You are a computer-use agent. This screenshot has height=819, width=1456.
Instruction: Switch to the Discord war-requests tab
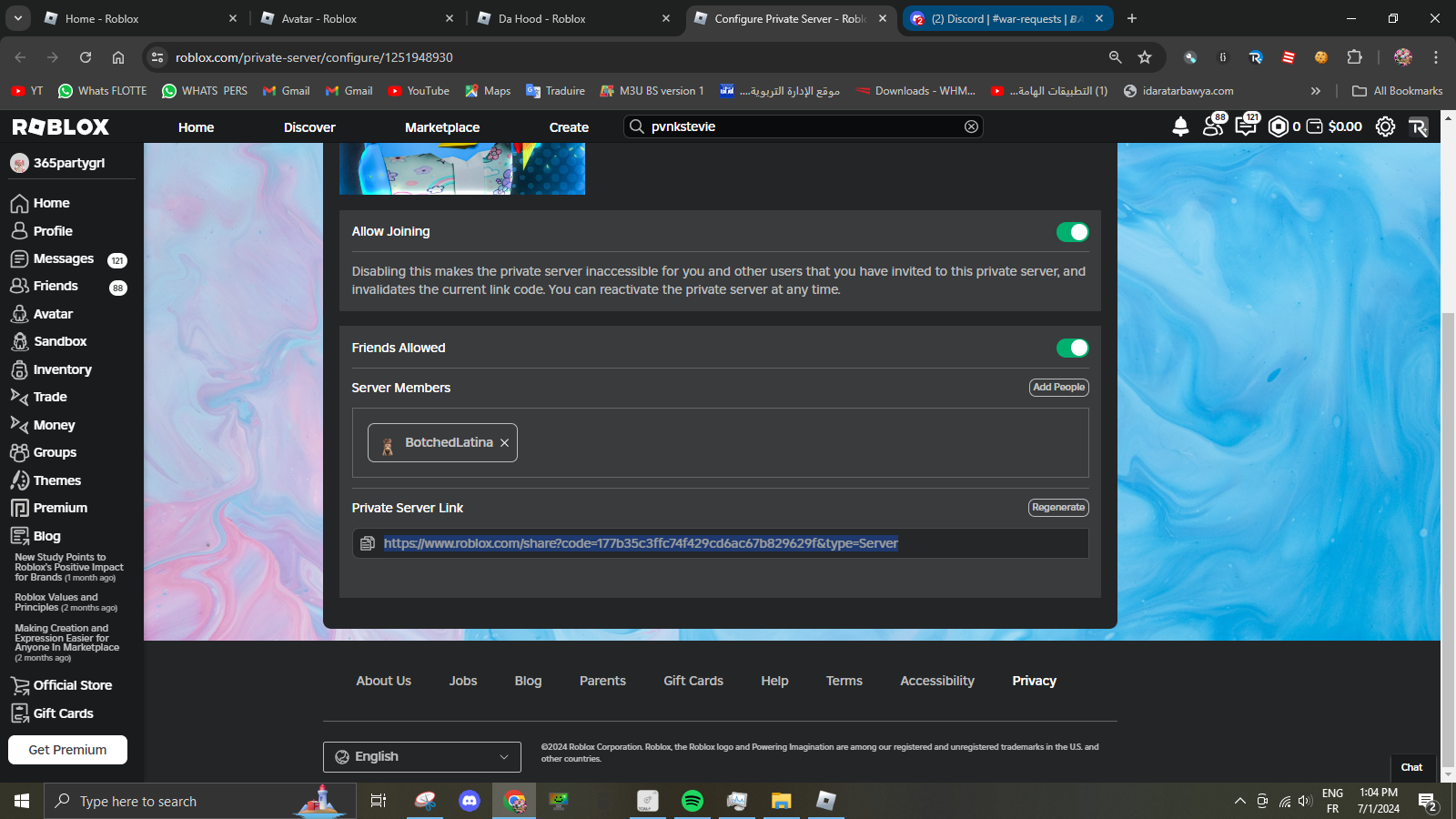[1007, 18]
